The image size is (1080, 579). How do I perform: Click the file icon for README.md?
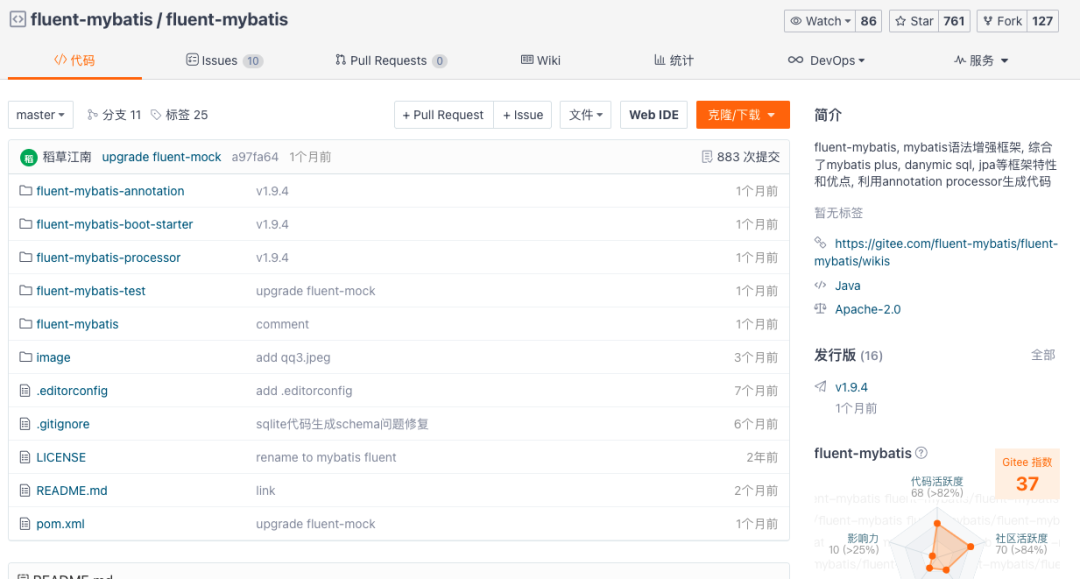[25, 490]
